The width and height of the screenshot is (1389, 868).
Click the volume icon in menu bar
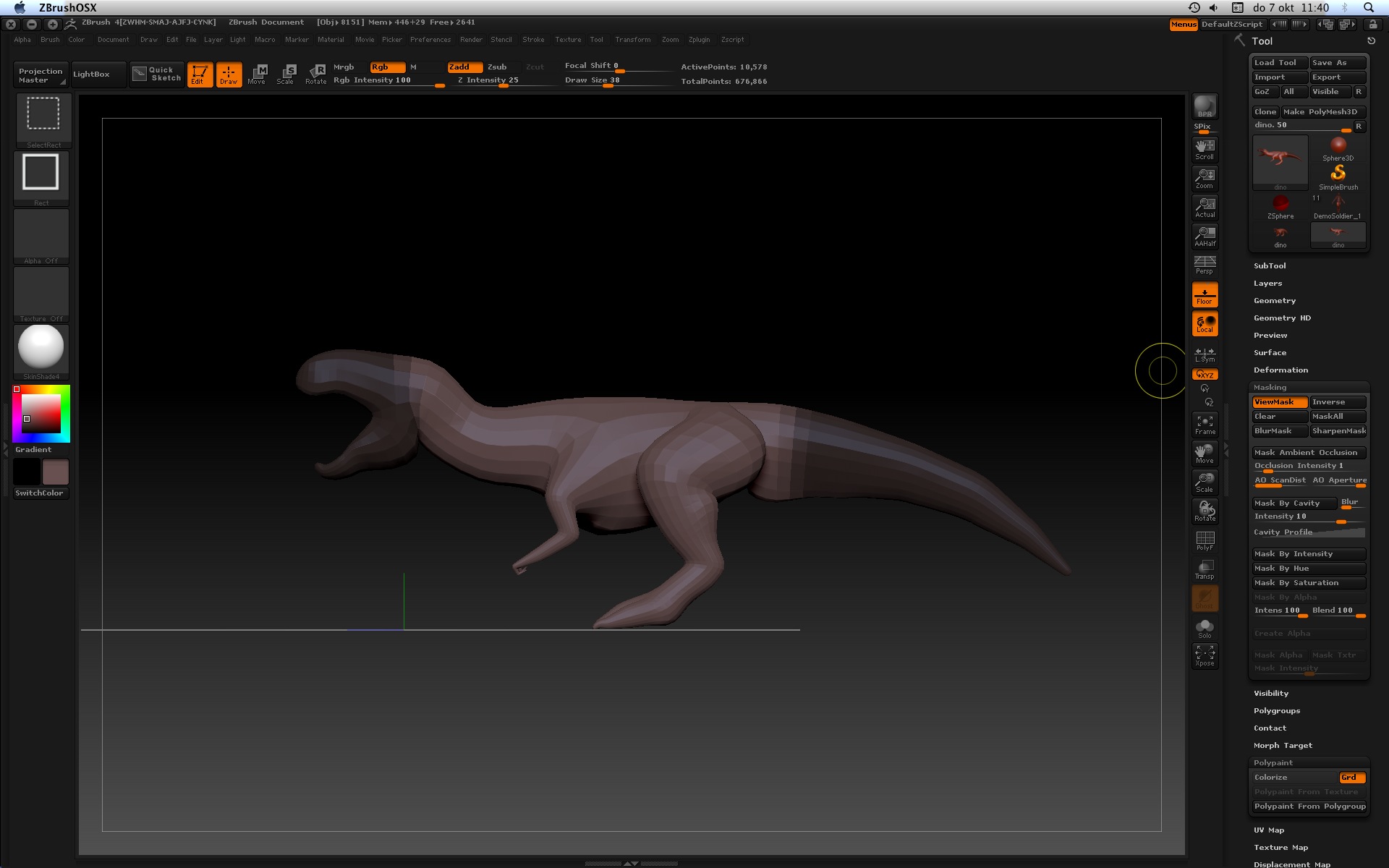(1214, 7)
